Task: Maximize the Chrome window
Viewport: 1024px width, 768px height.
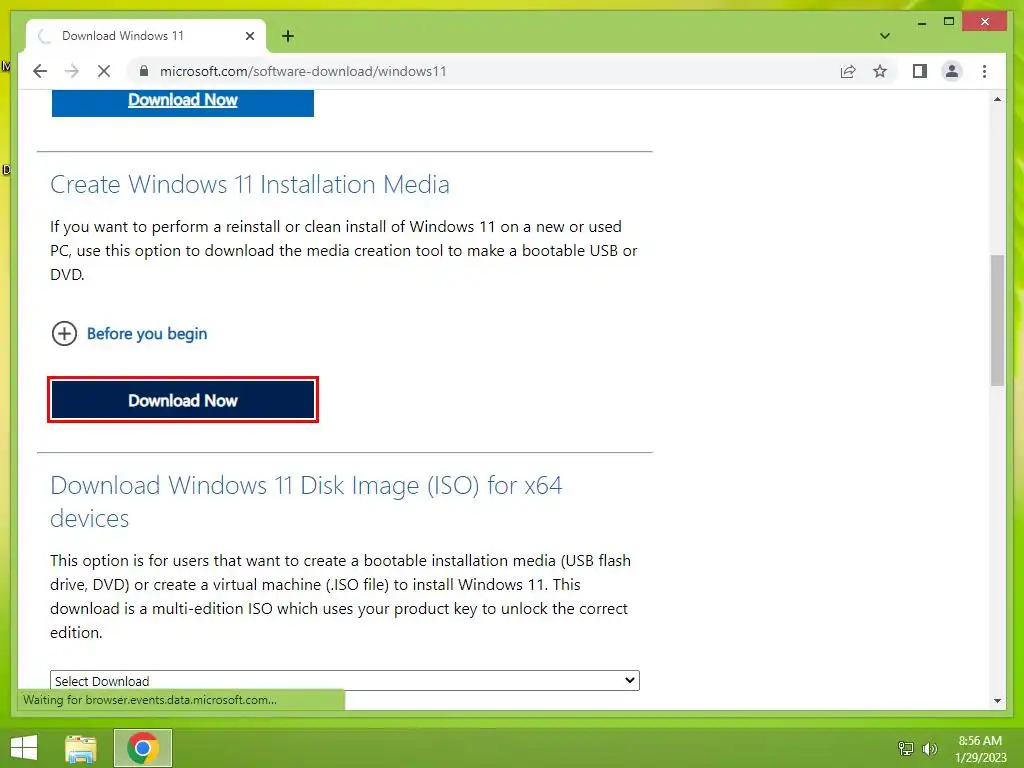Action: click(x=949, y=22)
